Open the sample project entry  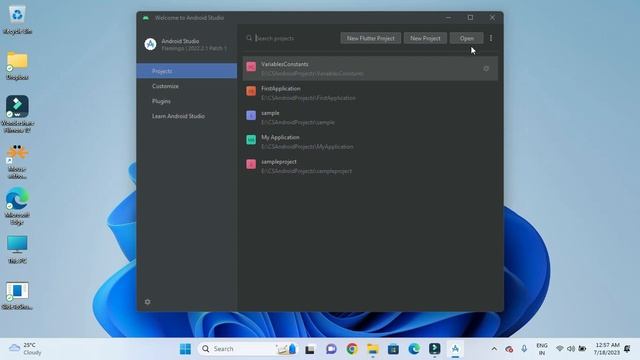pyautogui.click(x=370, y=118)
